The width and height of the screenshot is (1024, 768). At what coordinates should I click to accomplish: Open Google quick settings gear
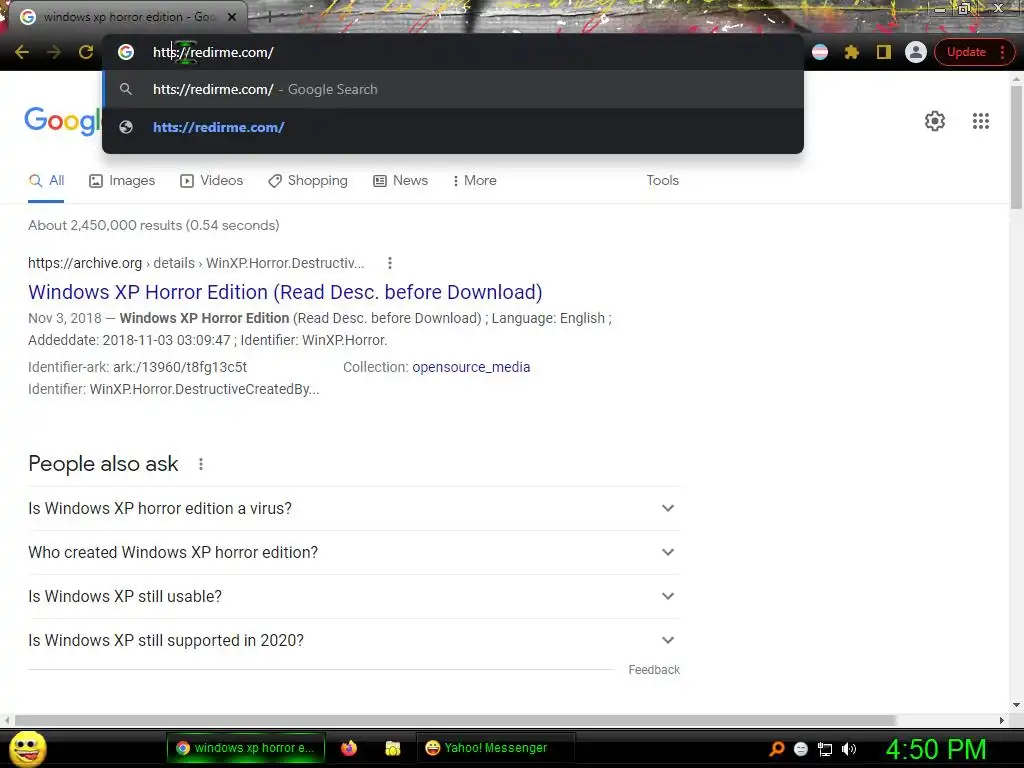pyautogui.click(x=935, y=121)
